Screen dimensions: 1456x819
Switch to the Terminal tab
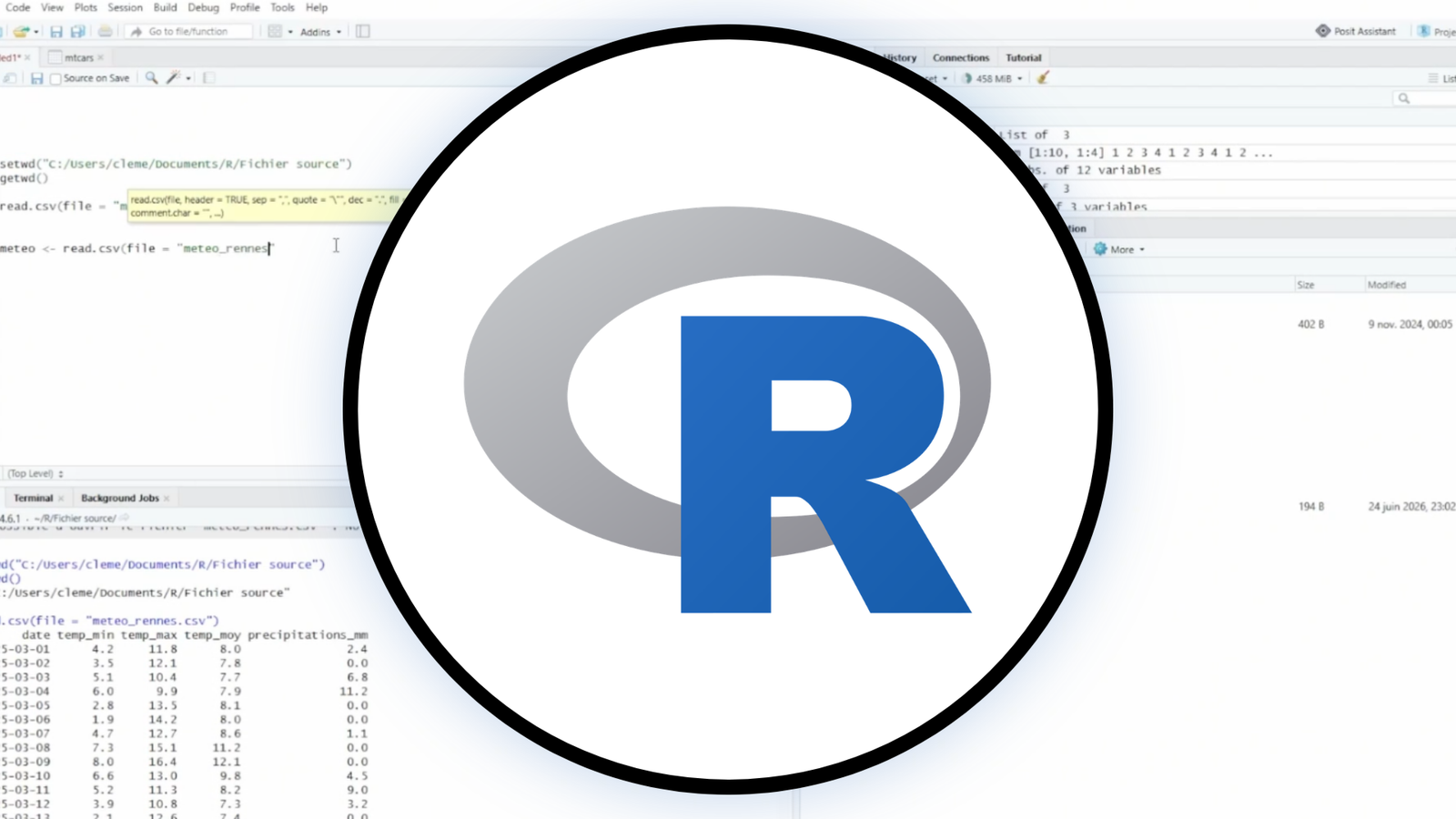point(33,498)
